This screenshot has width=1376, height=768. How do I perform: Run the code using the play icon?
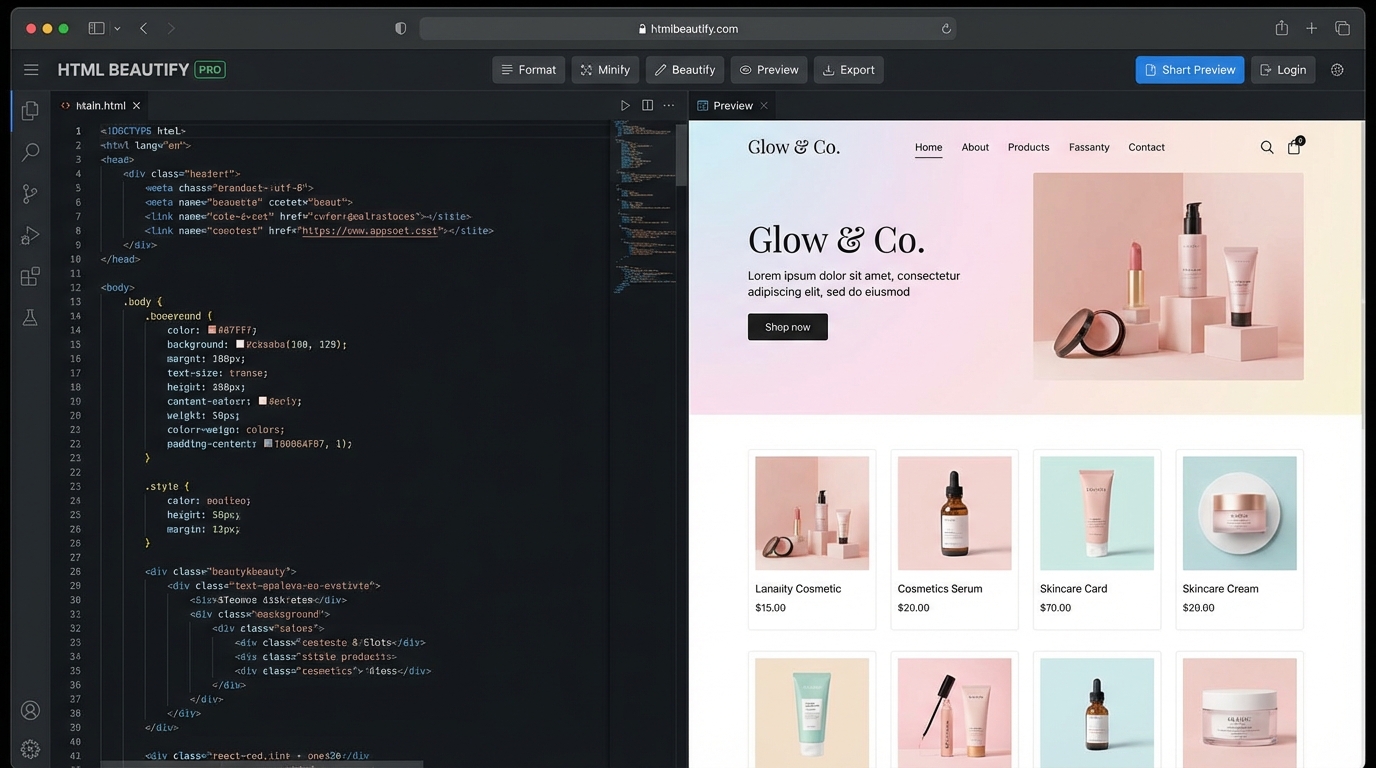pos(625,104)
